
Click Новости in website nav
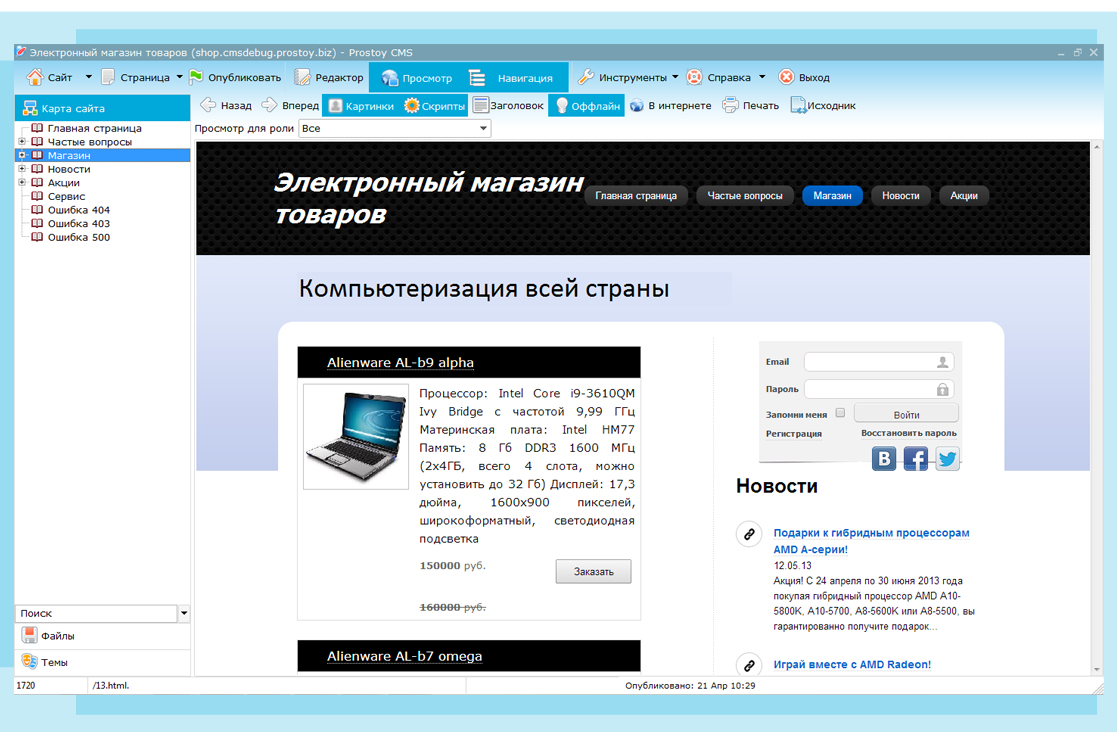(900, 196)
